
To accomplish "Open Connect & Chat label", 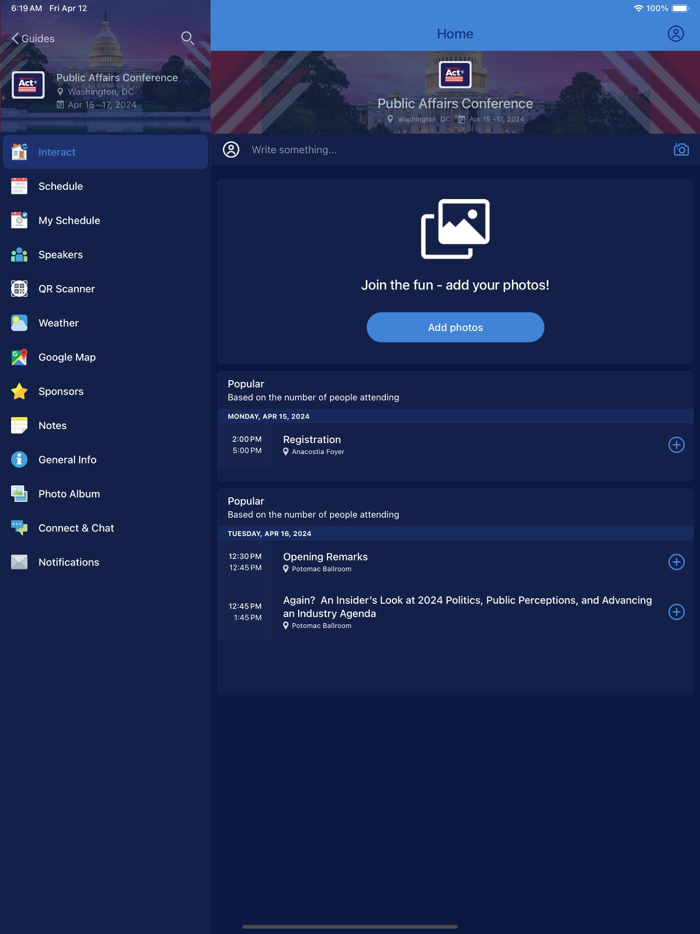I will pos(76,528).
